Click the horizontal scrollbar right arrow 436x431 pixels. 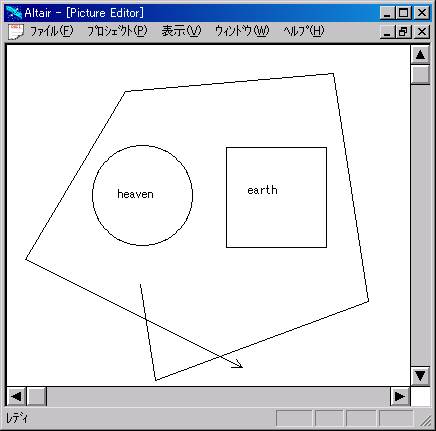tap(399, 396)
